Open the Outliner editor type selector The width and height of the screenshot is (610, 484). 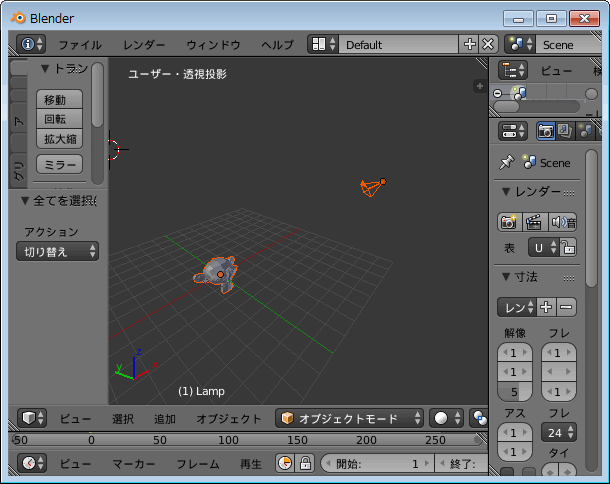tap(513, 70)
